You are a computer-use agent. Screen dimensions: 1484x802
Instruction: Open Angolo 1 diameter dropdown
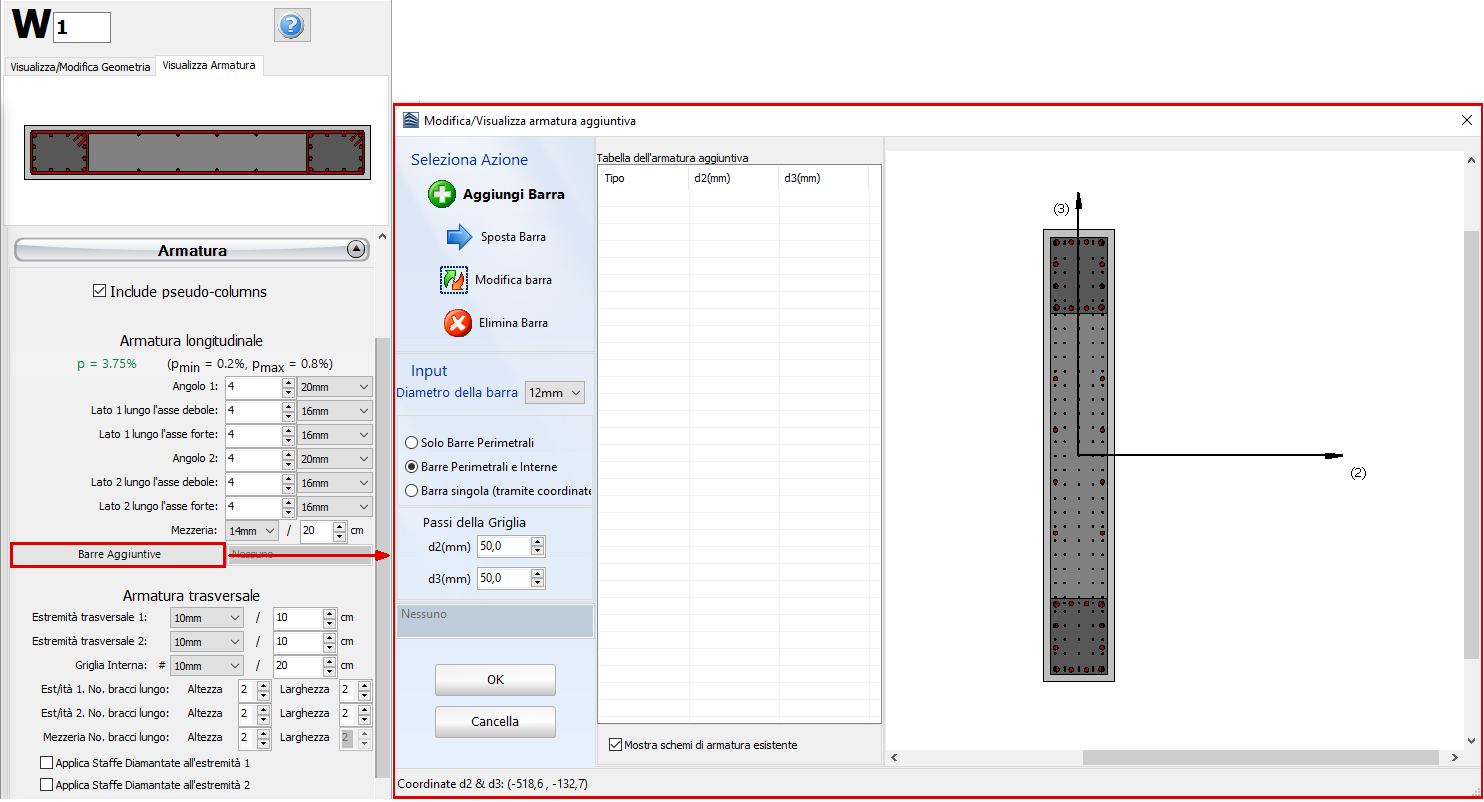point(334,387)
